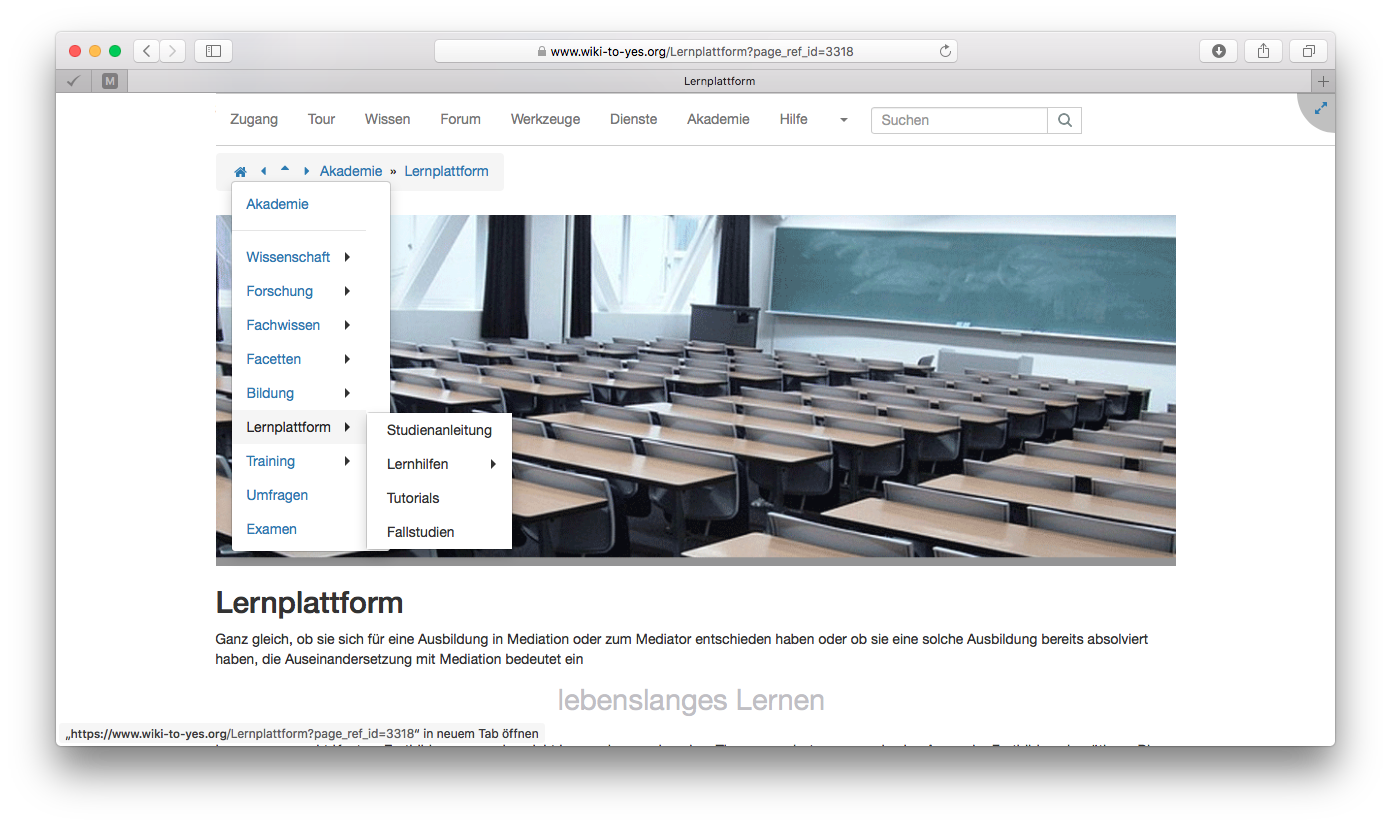Select Studienanleitung from the submenu
1391x826 pixels.
(x=439, y=430)
